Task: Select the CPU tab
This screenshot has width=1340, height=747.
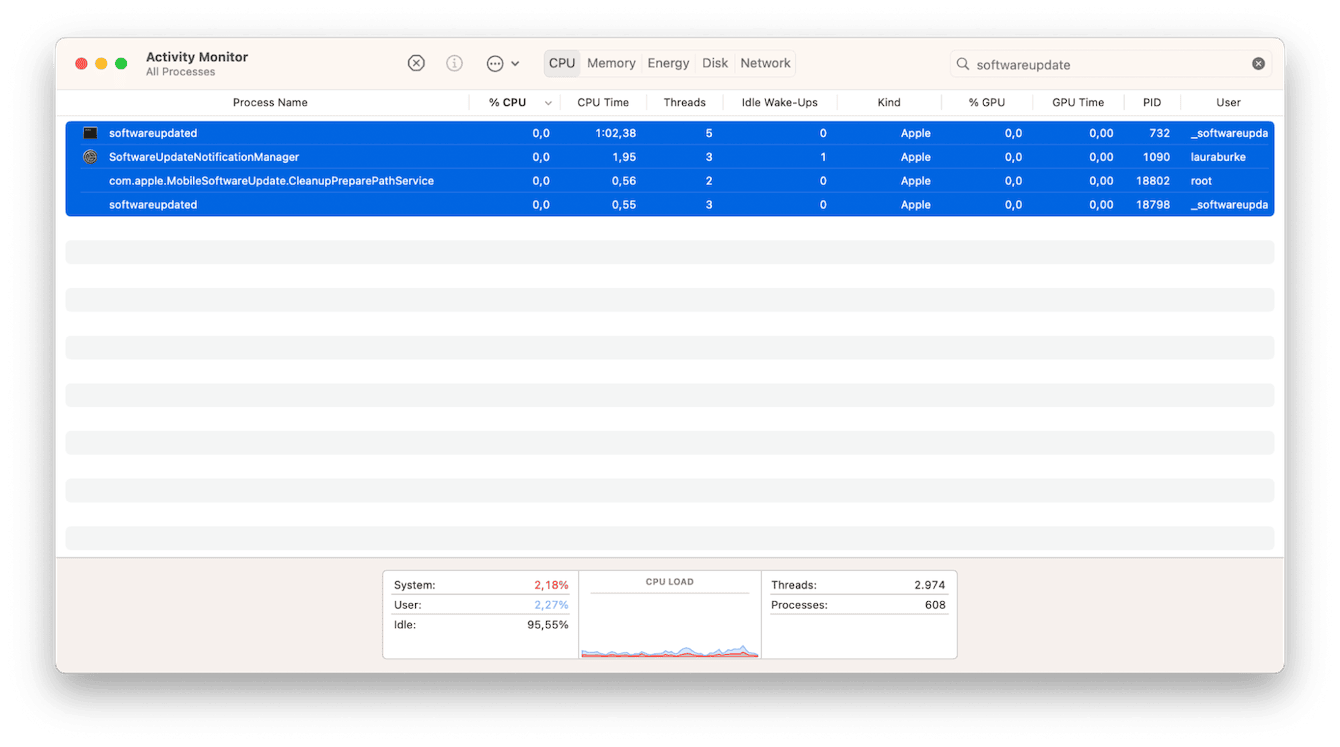Action: [x=561, y=62]
